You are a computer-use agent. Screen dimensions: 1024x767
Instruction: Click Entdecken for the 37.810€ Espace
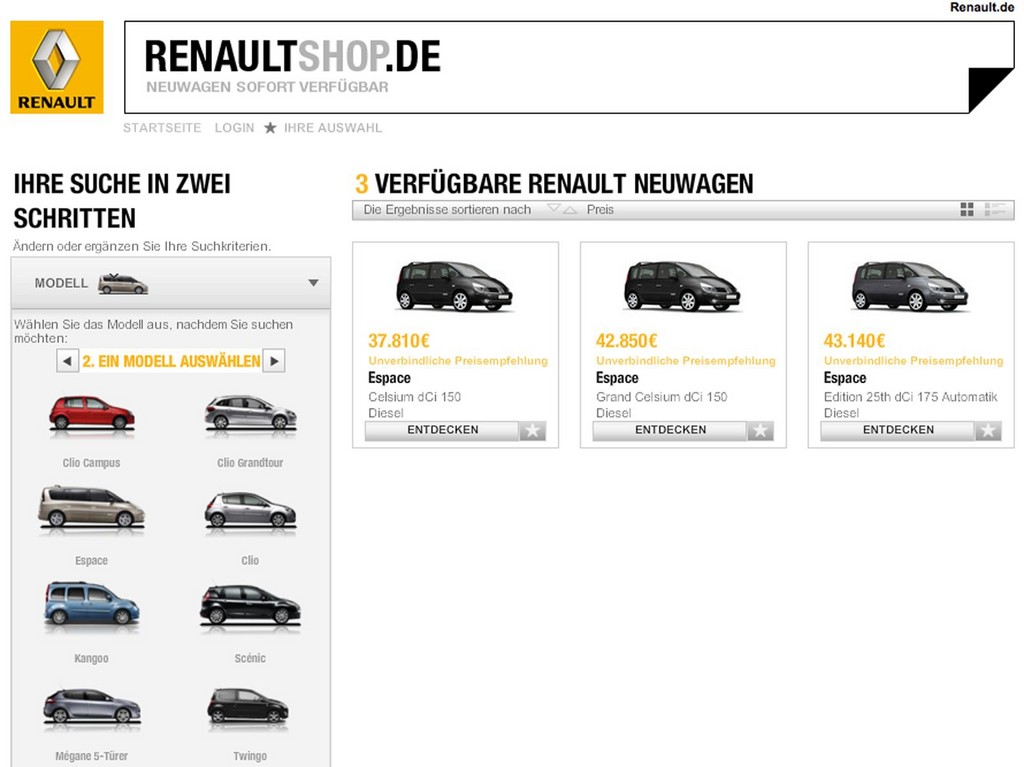click(443, 430)
